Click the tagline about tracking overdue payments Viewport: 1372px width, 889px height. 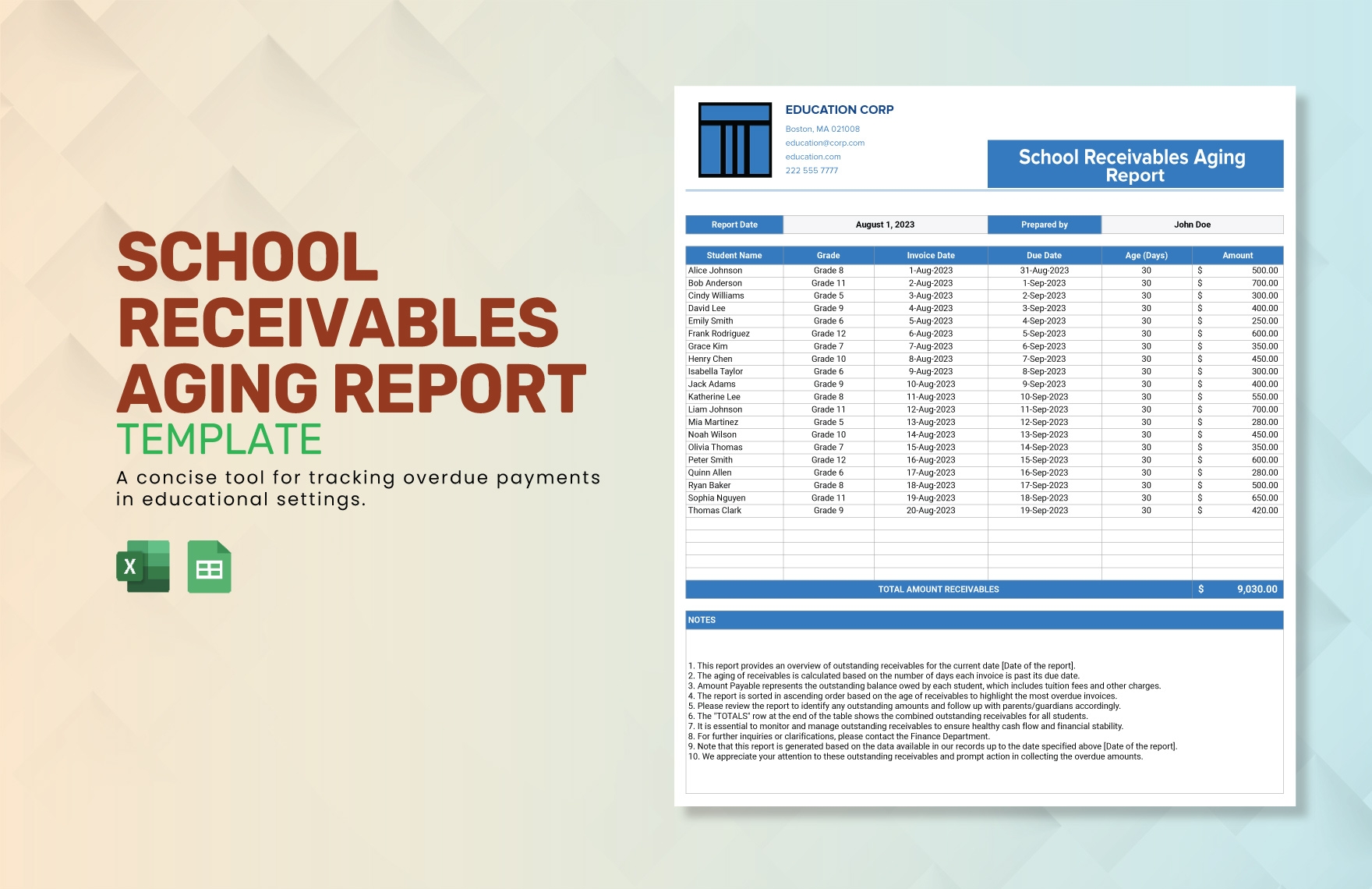click(x=358, y=488)
